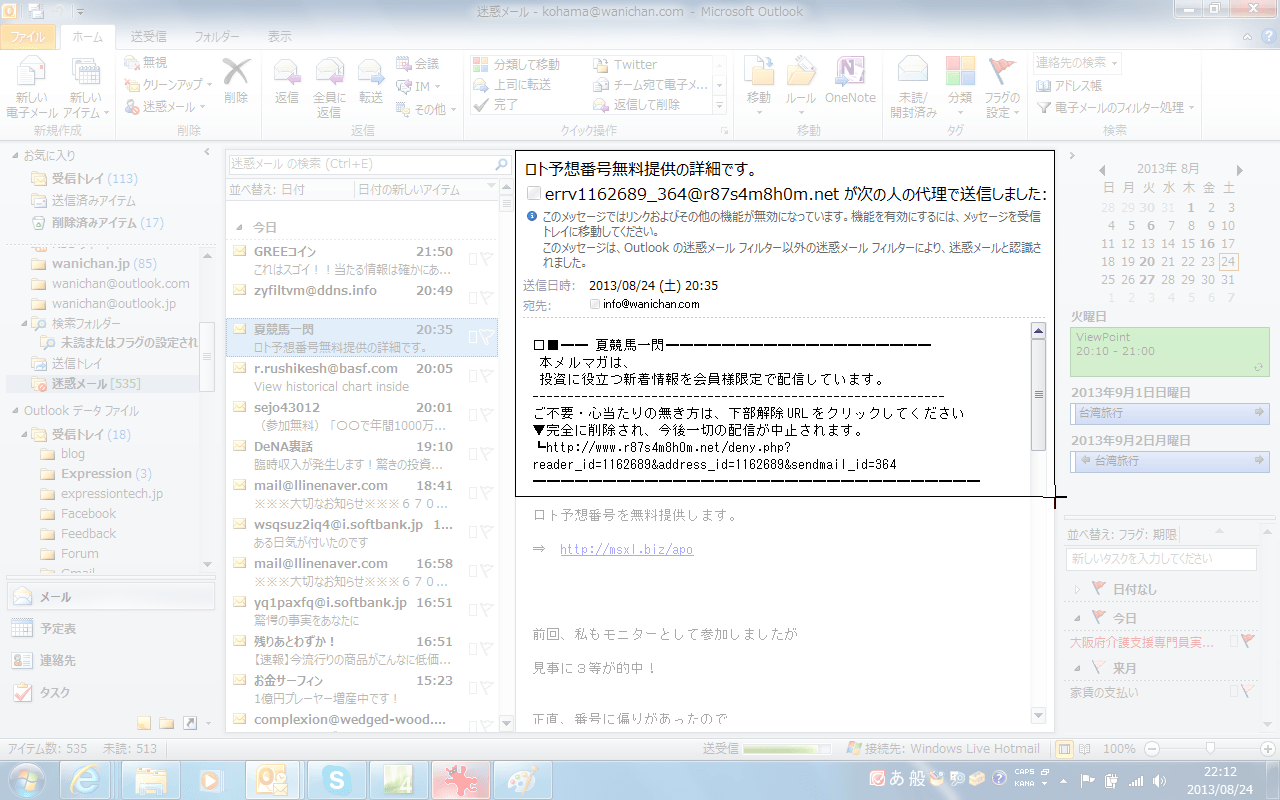Open Skype from the taskbar
This screenshot has width=1280, height=800.
pos(335,779)
